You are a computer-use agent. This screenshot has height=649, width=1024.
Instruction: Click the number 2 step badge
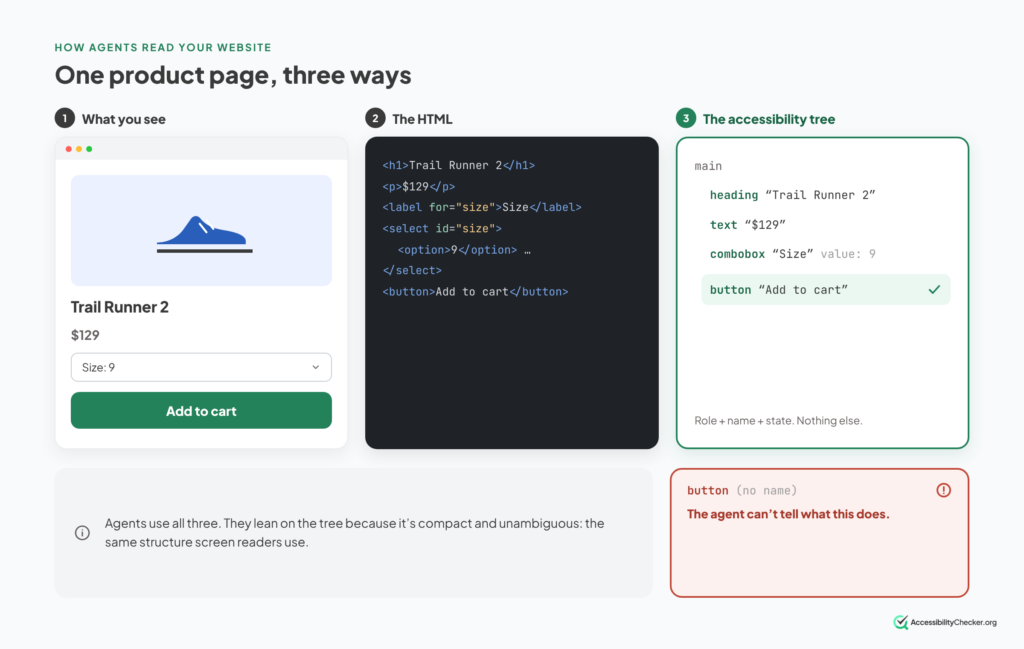point(375,118)
